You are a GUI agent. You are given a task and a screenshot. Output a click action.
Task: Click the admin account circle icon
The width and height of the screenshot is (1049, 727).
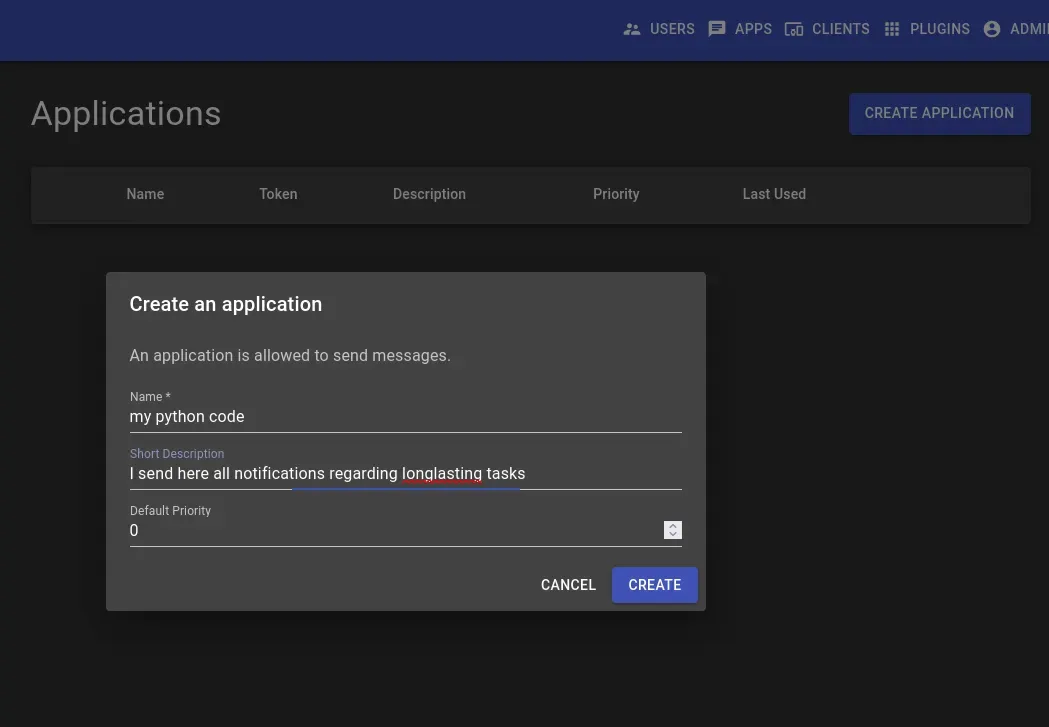[991, 29]
